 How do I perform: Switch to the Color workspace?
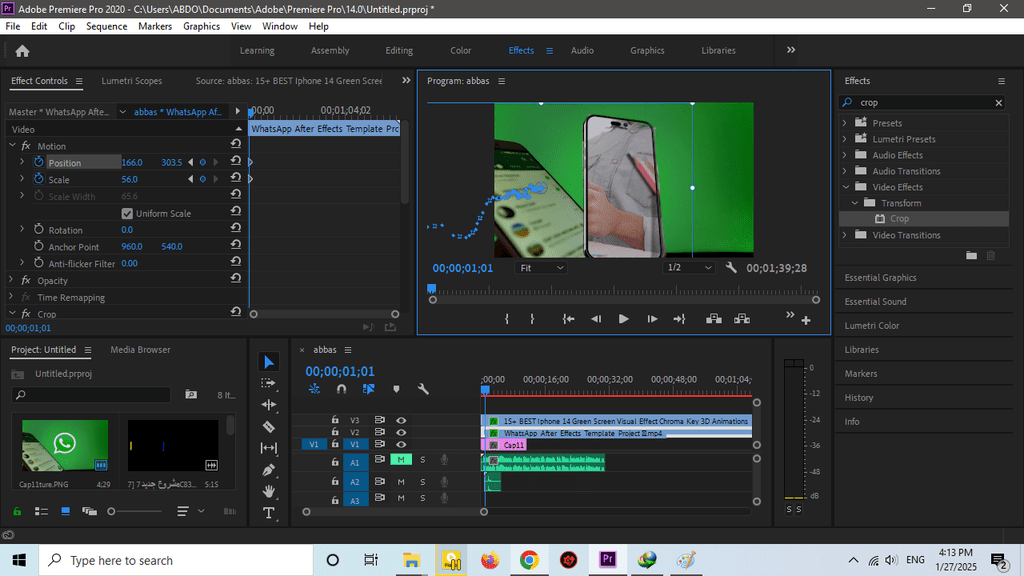point(460,50)
